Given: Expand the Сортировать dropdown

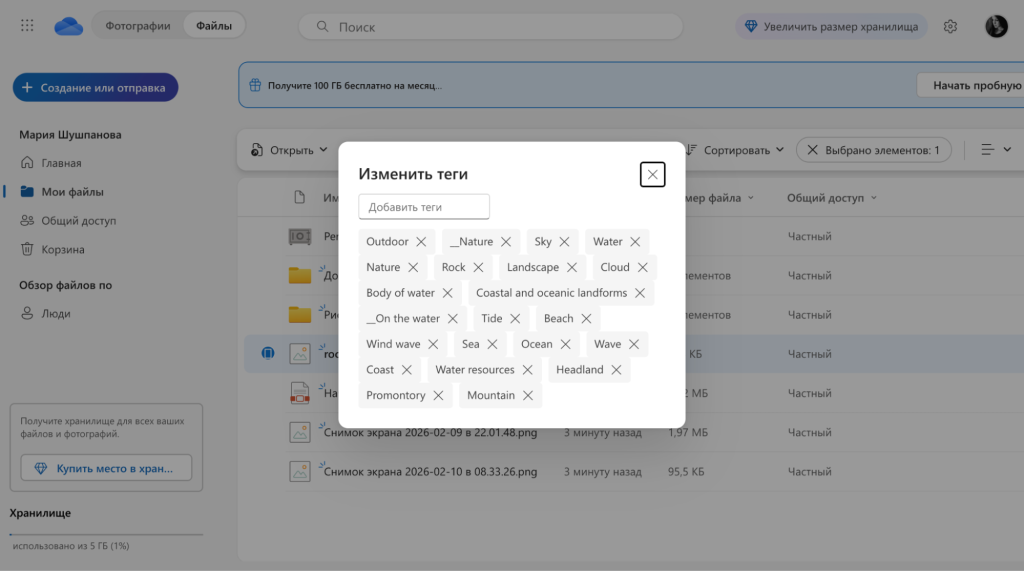Looking at the screenshot, I should point(735,150).
